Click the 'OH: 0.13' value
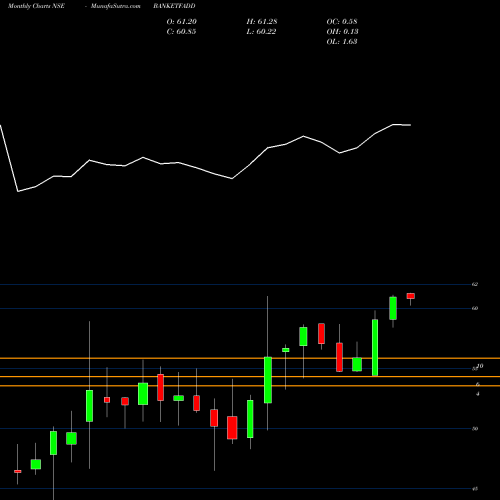The image size is (500, 500). (x=342, y=32)
